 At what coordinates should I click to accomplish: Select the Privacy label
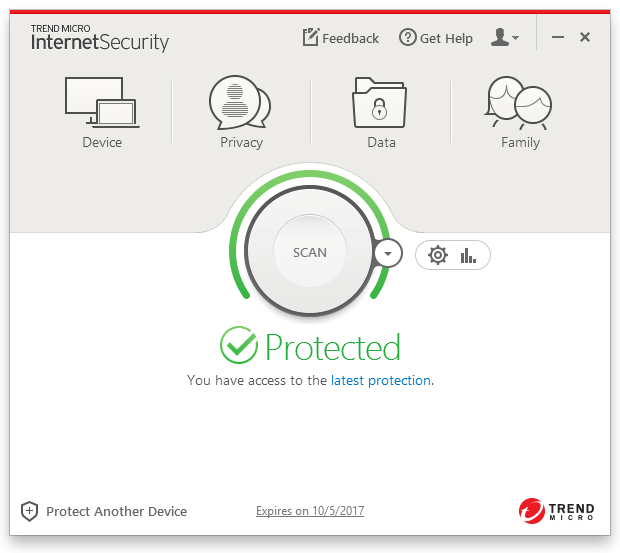click(241, 143)
